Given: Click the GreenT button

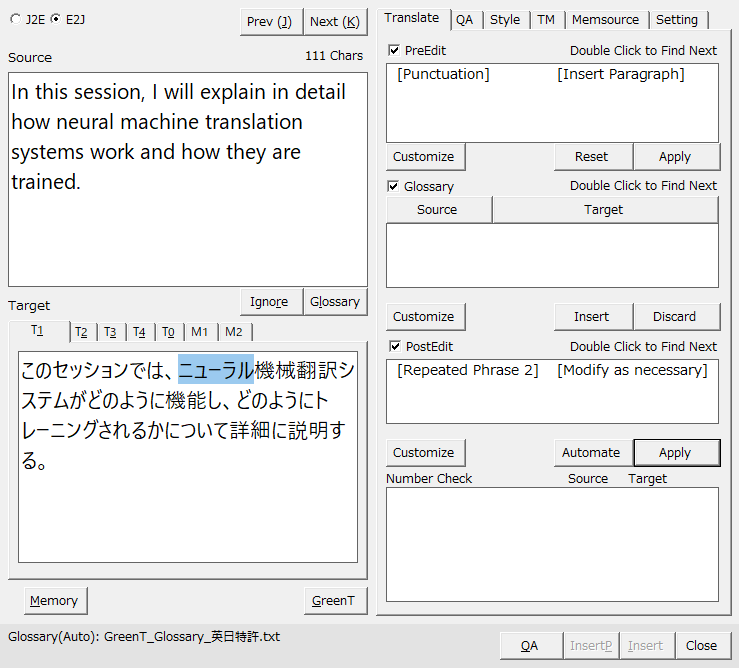Looking at the screenshot, I should pyautogui.click(x=333, y=600).
